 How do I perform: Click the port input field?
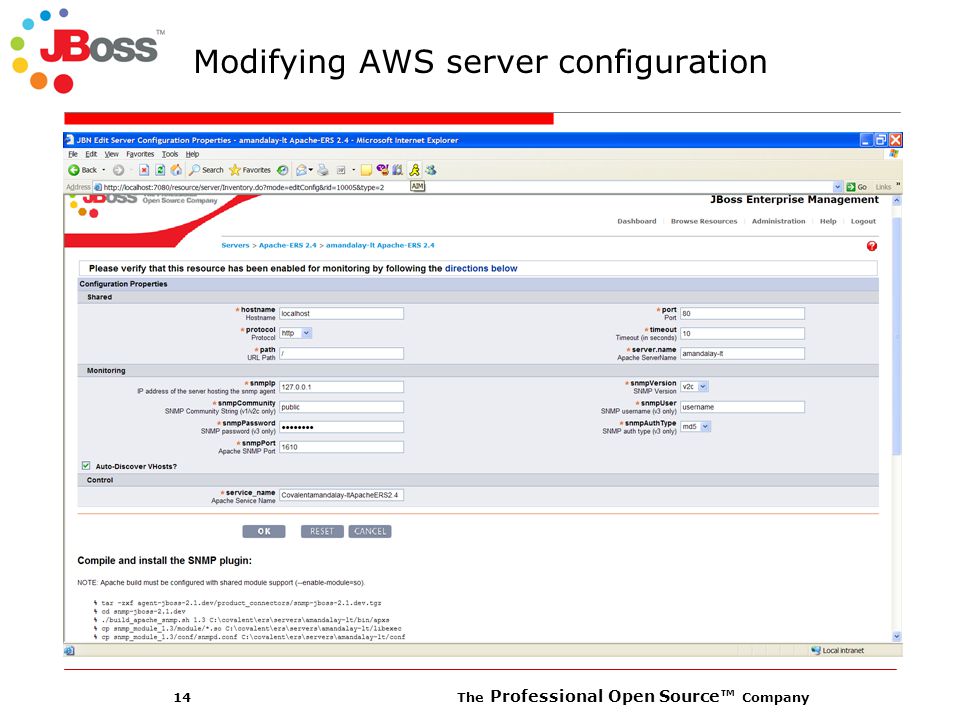(742, 313)
